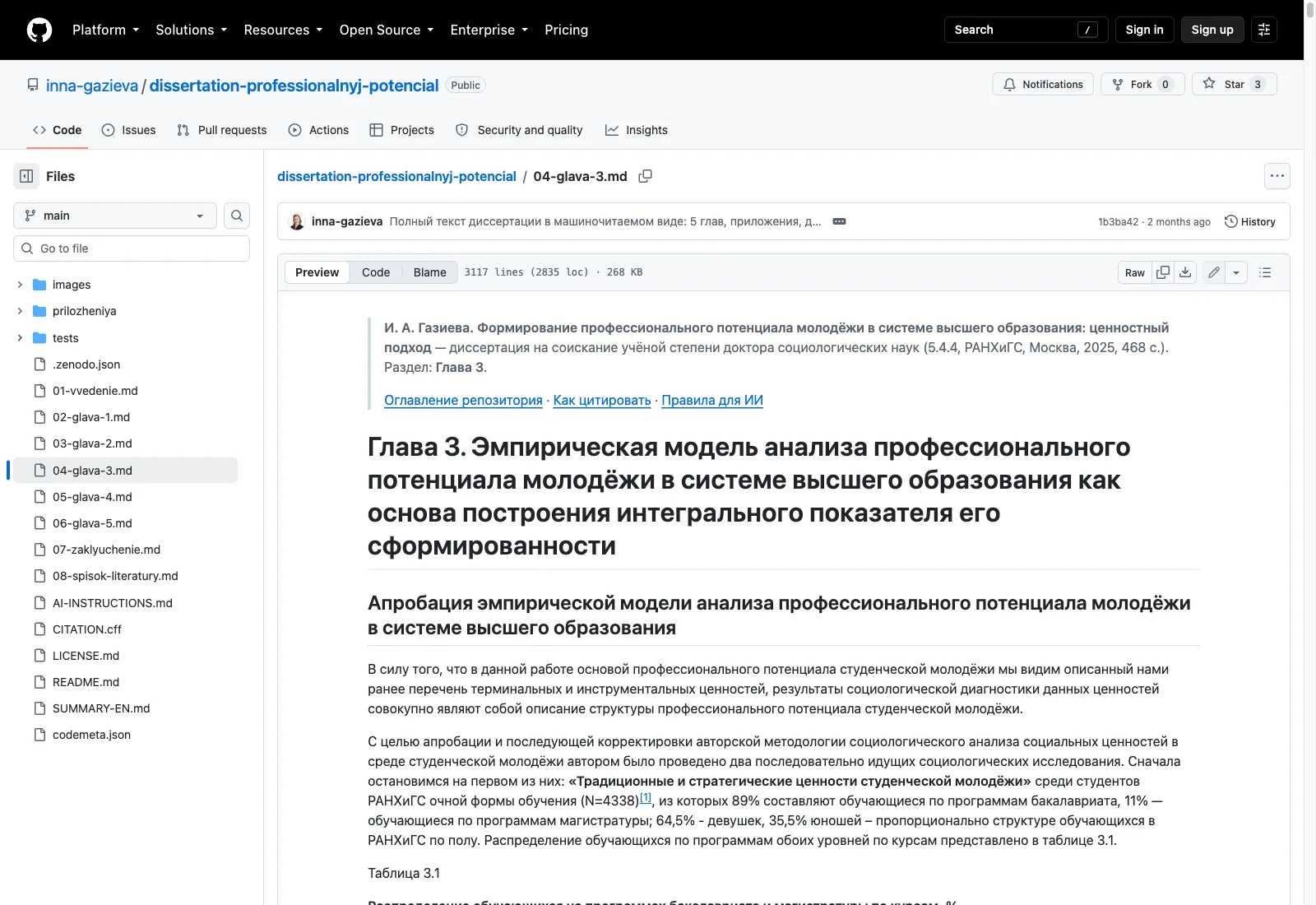View file History clock link
Viewport: 1316px width, 905px height.
pos(1250,221)
